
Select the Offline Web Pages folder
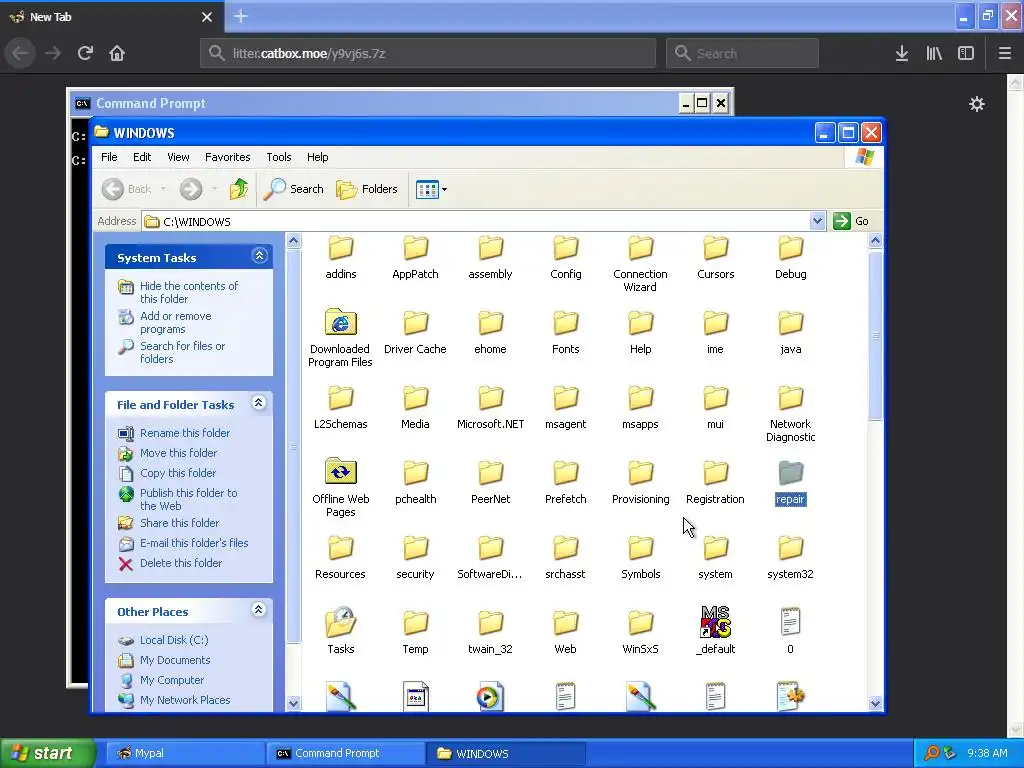[x=340, y=488]
